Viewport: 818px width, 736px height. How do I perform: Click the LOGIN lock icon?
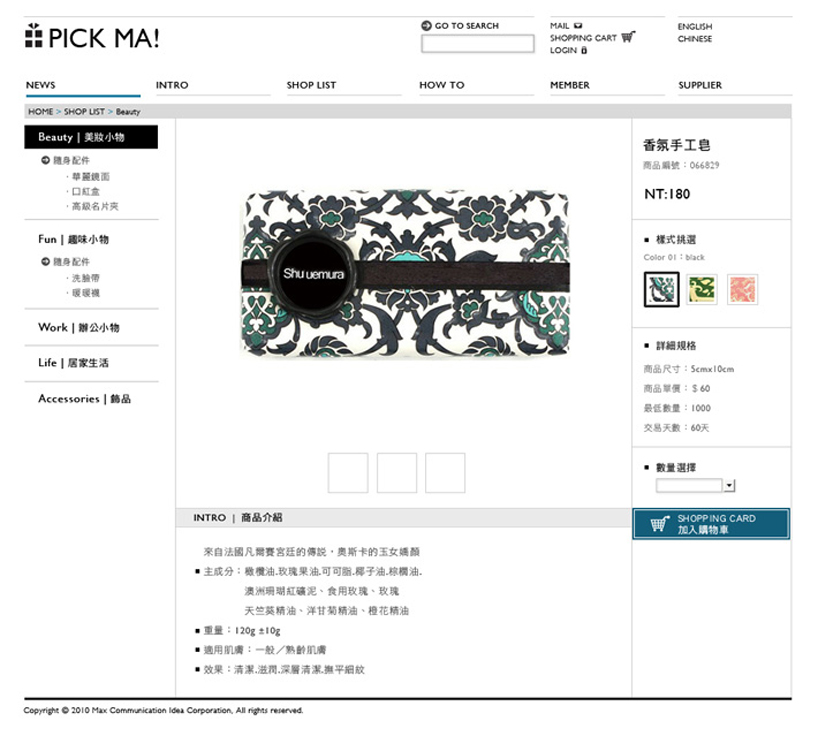click(x=584, y=50)
